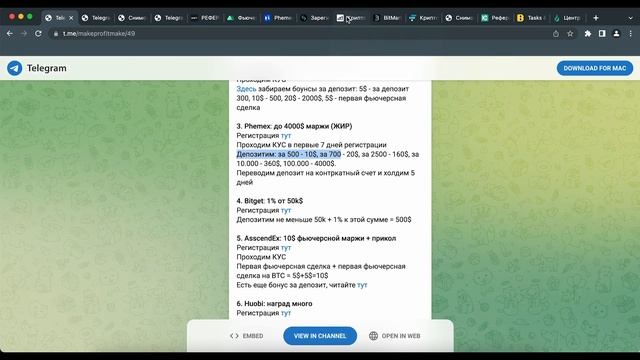Open a new browser tab with plus
The width and height of the screenshot is (640, 360).
pyautogui.click(x=596, y=18)
